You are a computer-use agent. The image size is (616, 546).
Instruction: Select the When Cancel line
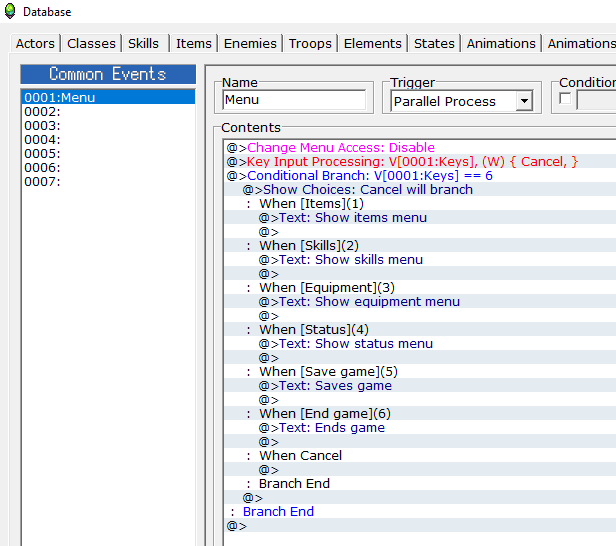(x=420, y=456)
